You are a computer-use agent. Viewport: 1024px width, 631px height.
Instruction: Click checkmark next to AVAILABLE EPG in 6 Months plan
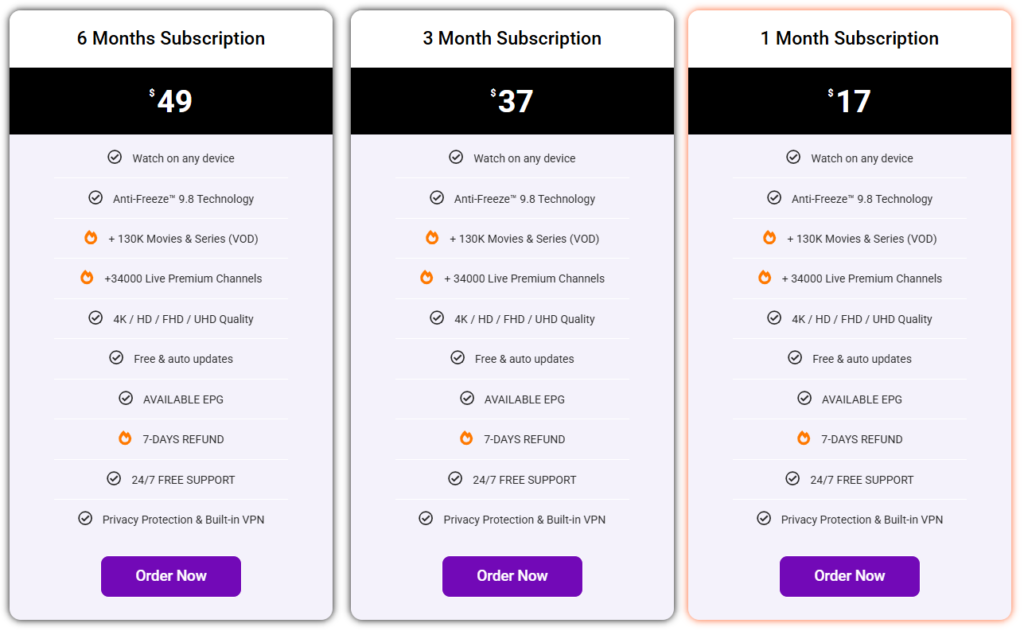coord(126,398)
